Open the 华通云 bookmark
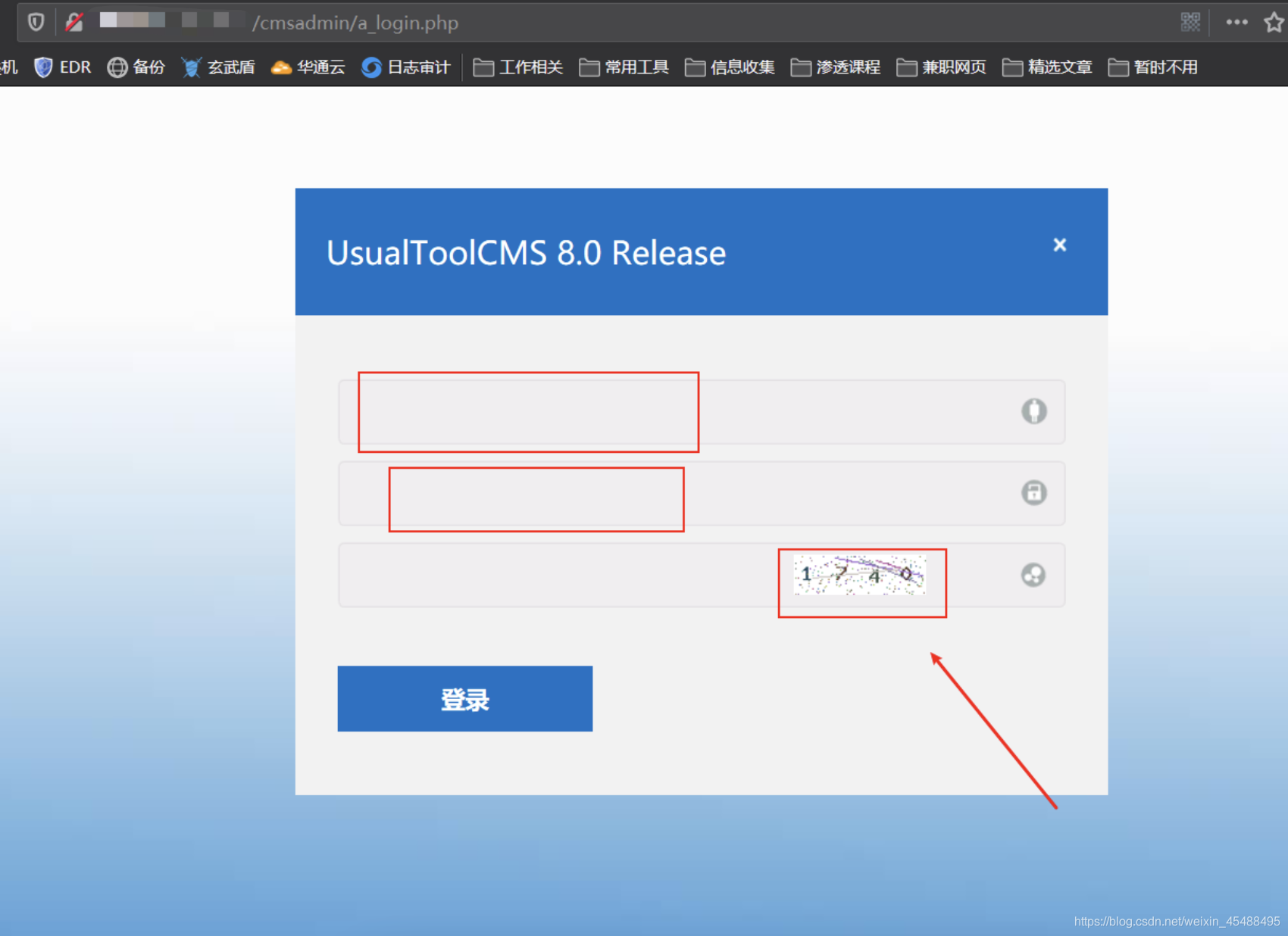 tap(308, 67)
